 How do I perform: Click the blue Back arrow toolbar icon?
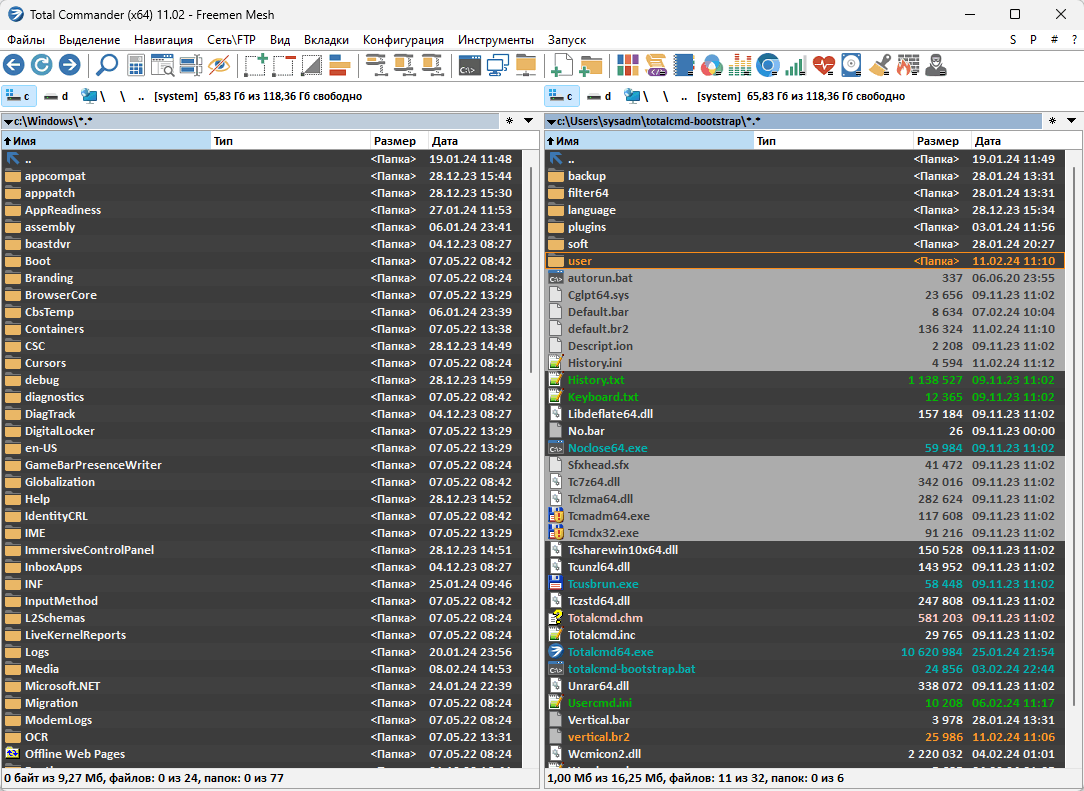14,66
